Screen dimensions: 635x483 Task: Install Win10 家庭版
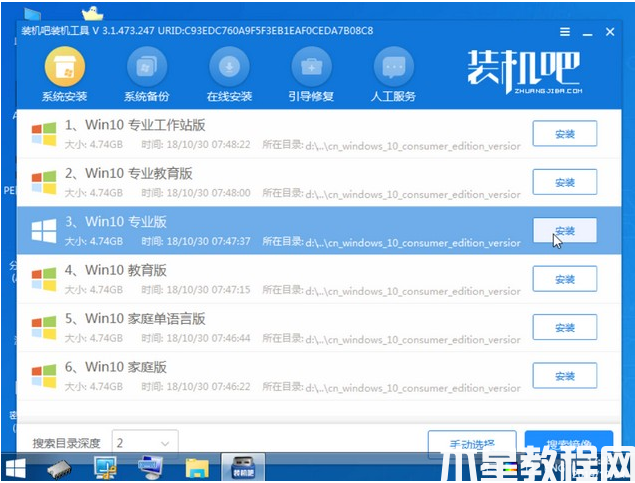[x=565, y=376]
